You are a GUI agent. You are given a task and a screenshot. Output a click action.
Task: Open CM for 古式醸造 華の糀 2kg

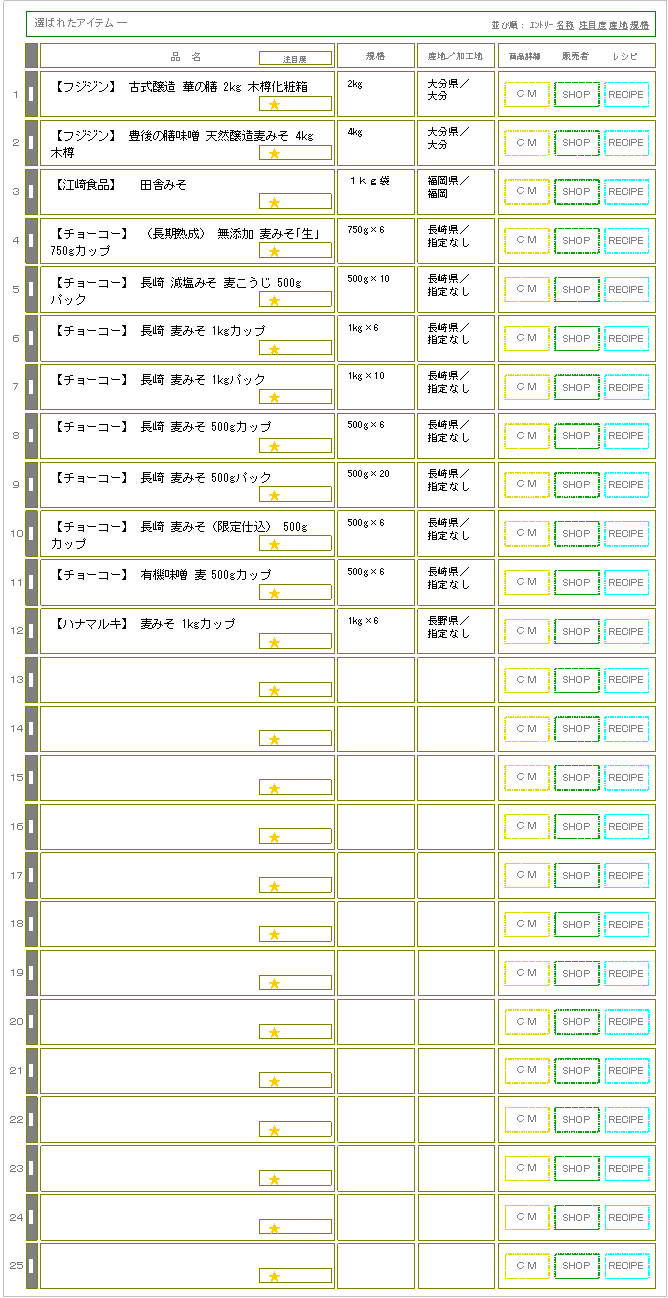(527, 94)
